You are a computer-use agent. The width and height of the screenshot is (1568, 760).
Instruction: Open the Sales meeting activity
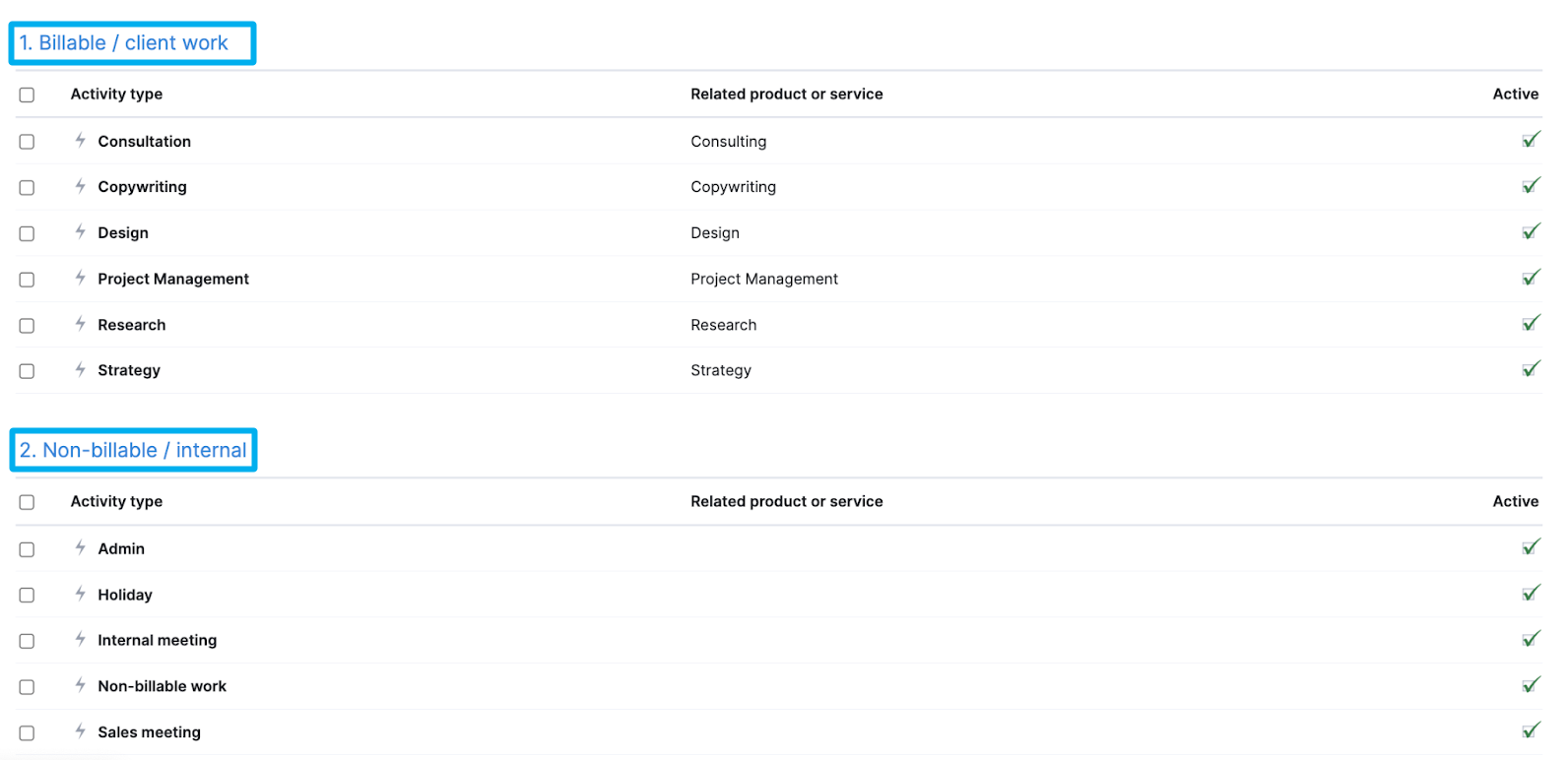coord(150,732)
